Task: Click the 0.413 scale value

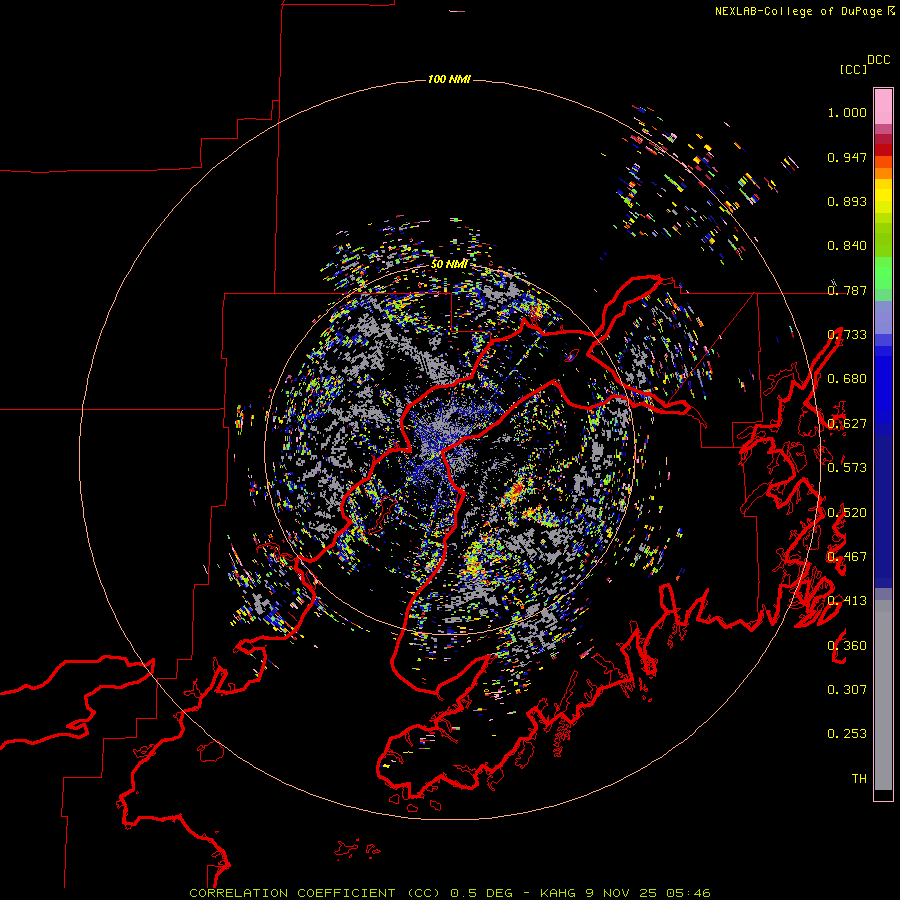Action: [847, 601]
